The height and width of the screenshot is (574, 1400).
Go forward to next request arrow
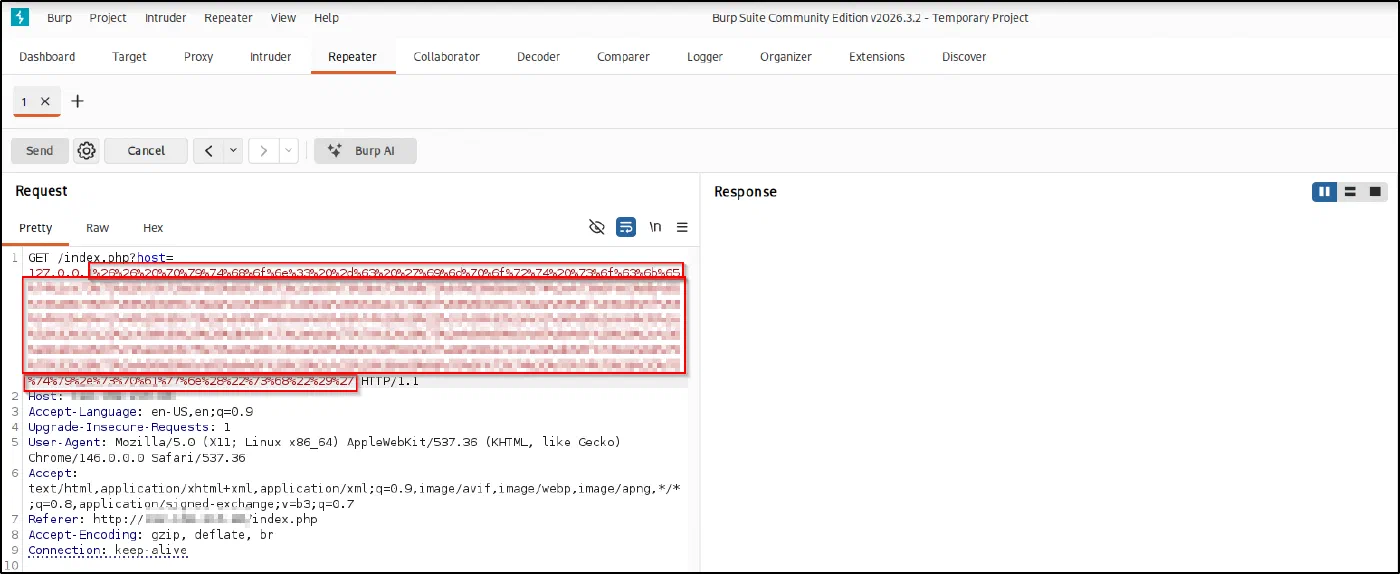point(263,151)
